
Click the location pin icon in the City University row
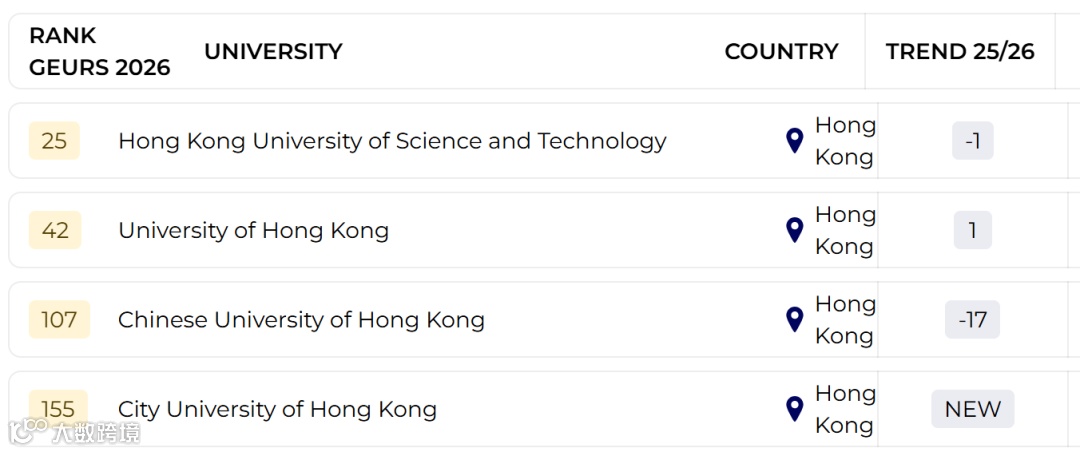pyautogui.click(x=794, y=409)
